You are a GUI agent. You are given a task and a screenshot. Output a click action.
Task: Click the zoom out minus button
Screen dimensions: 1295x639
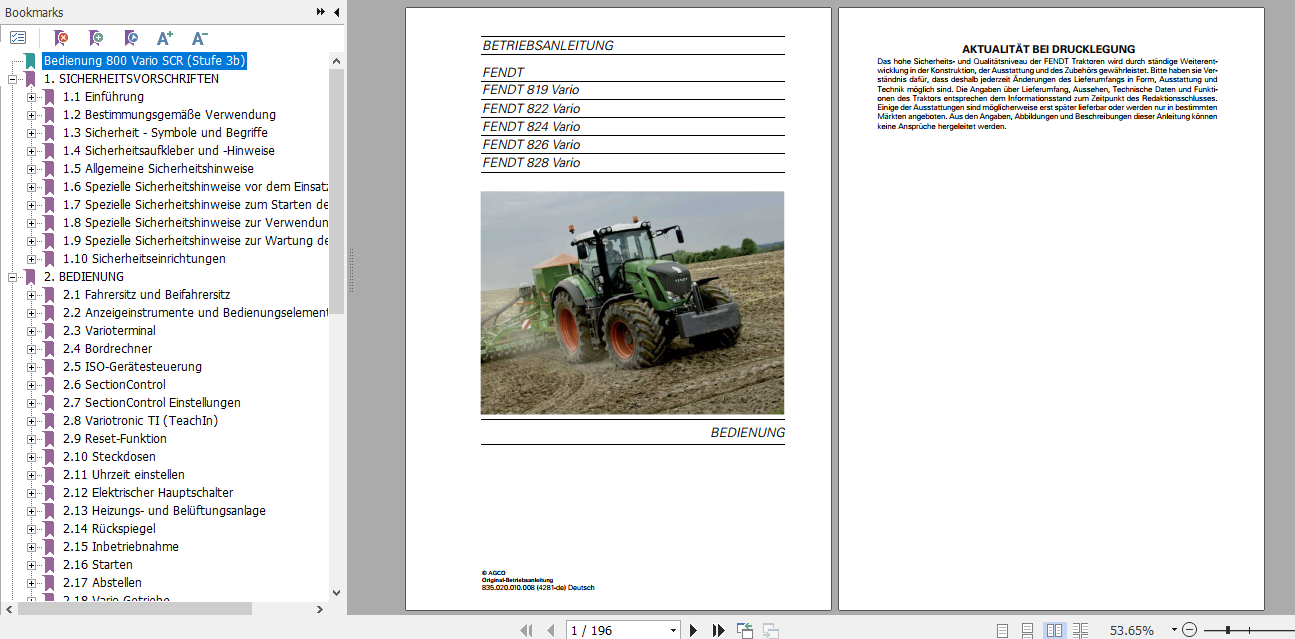[1189, 630]
